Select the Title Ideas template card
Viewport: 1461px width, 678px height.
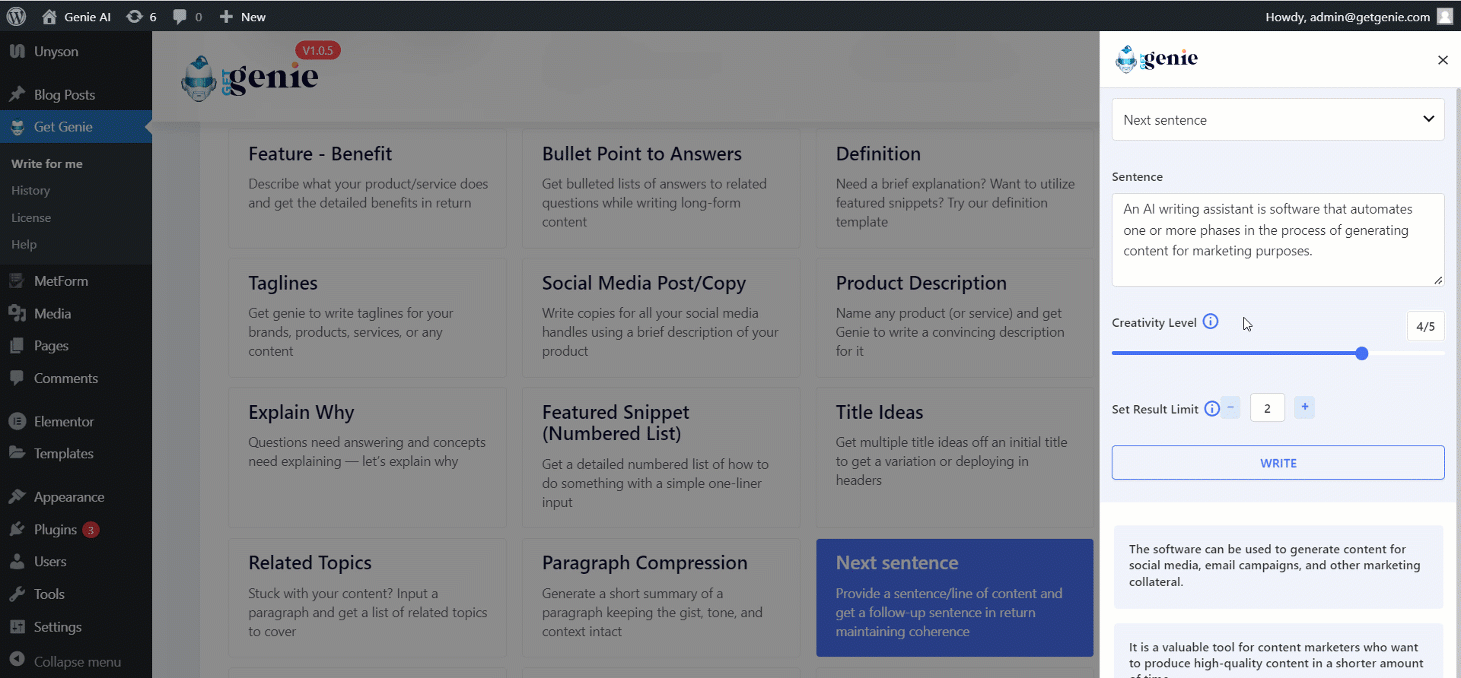point(955,458)
